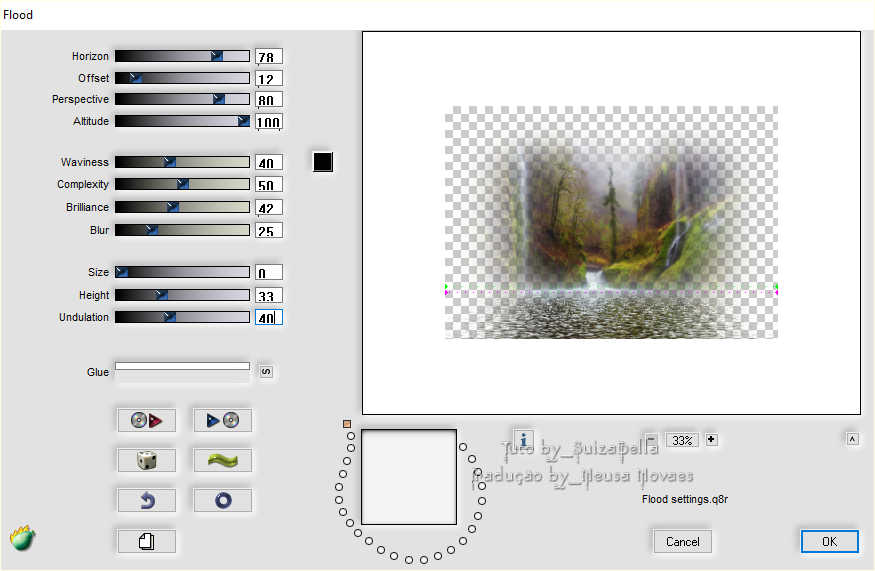Click the 'Perspective' label
Image resolution: width=875 pixels, height=571 pixels.
click(x=80, y=99)
